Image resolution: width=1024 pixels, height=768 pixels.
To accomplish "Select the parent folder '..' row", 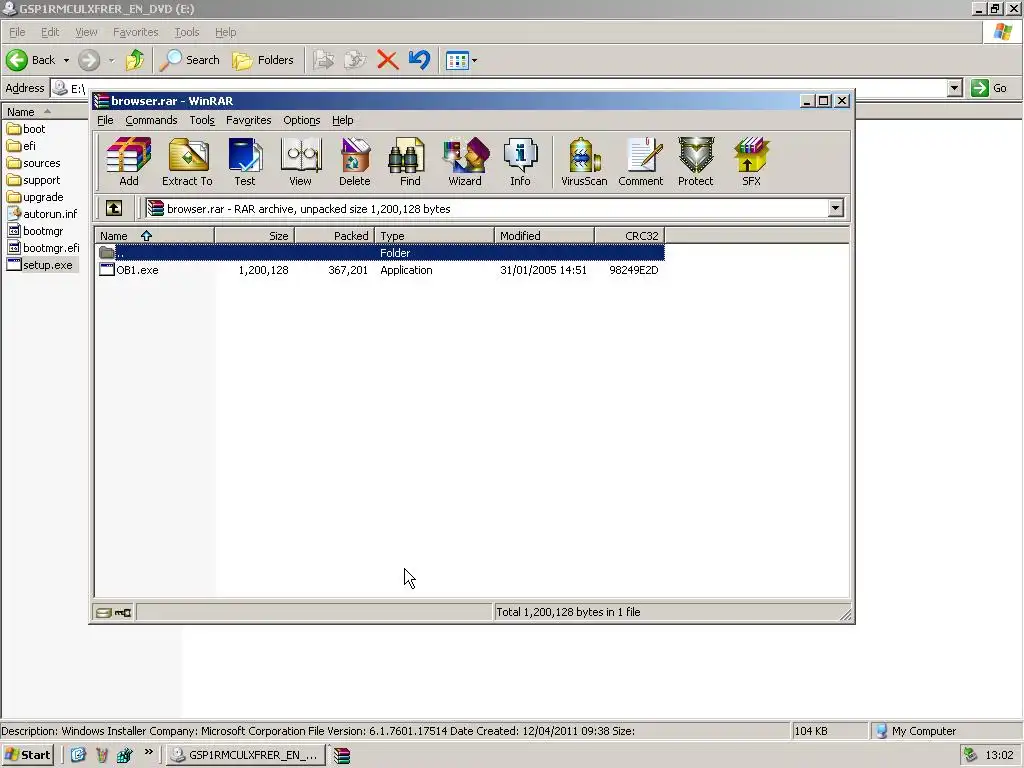I will (x=380, y=253).
